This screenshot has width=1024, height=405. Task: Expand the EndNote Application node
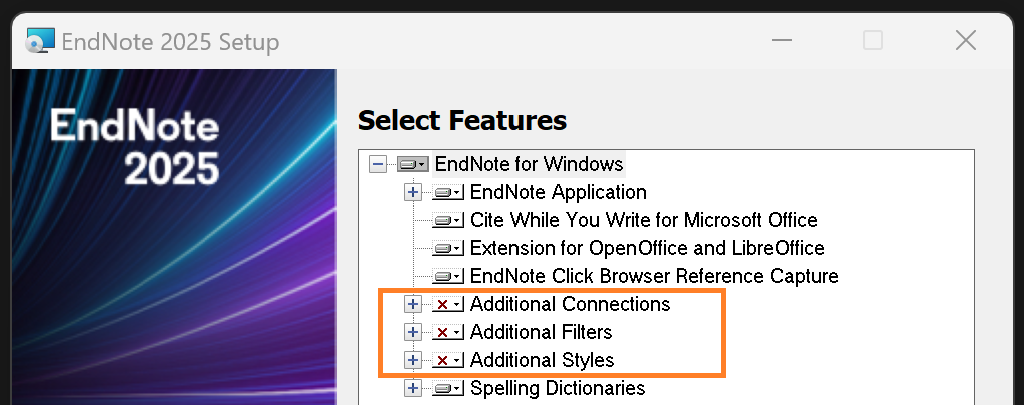pos(412,192)
